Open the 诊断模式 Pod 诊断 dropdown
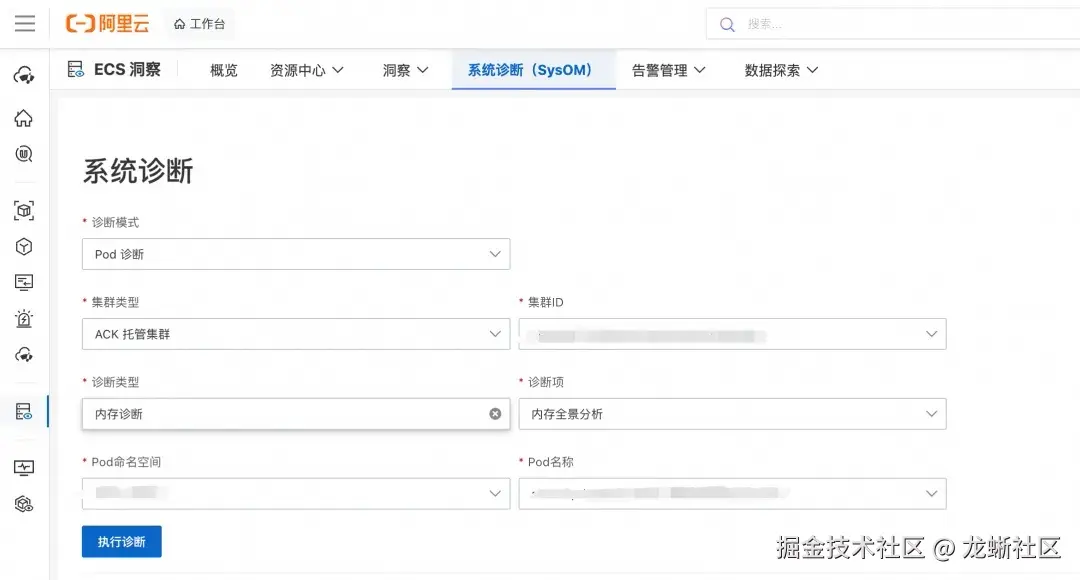This screenshot has width=1080, height=580. coord(296,254)
